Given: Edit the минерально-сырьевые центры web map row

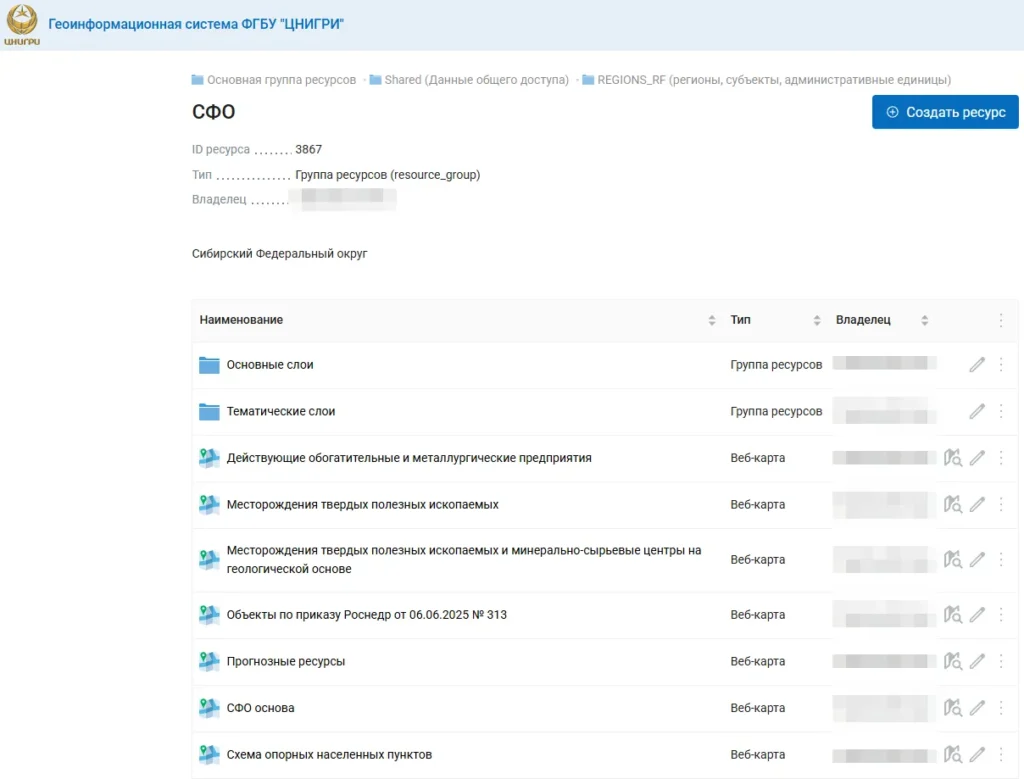Looking at the screenshot, I should point(977,560).
